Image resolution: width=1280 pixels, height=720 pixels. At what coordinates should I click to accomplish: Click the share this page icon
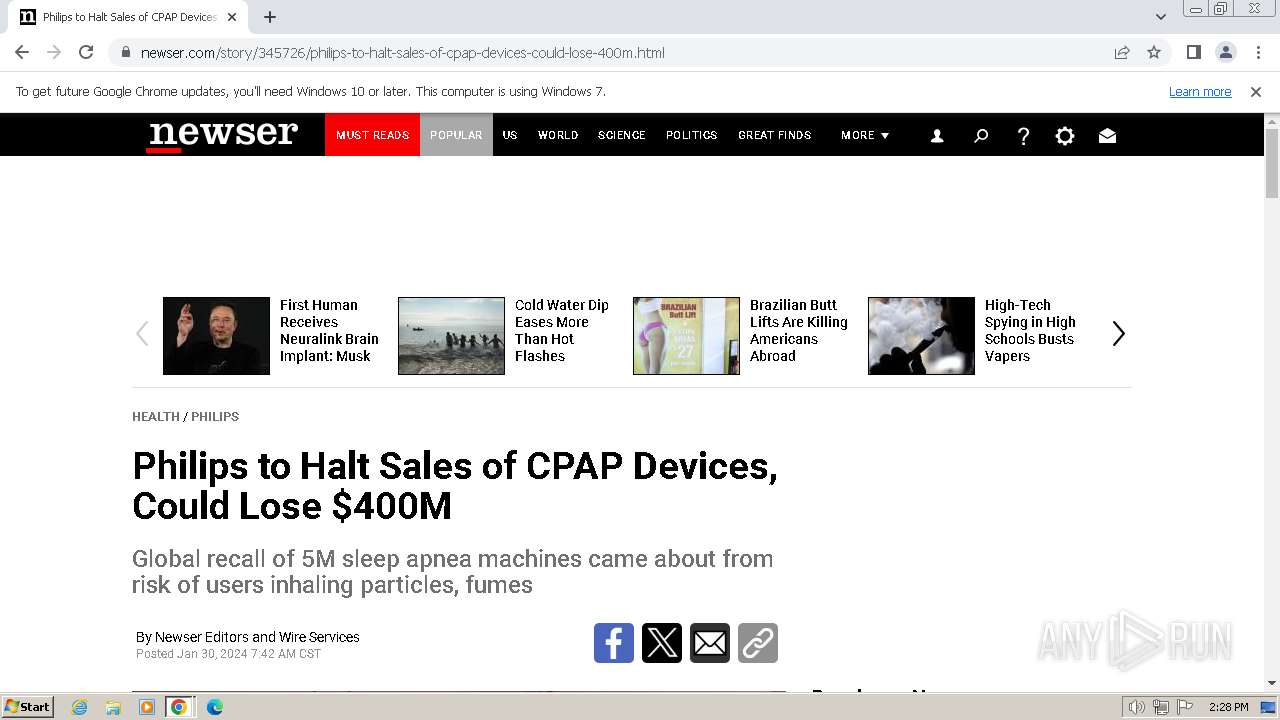click(1122, 52)
